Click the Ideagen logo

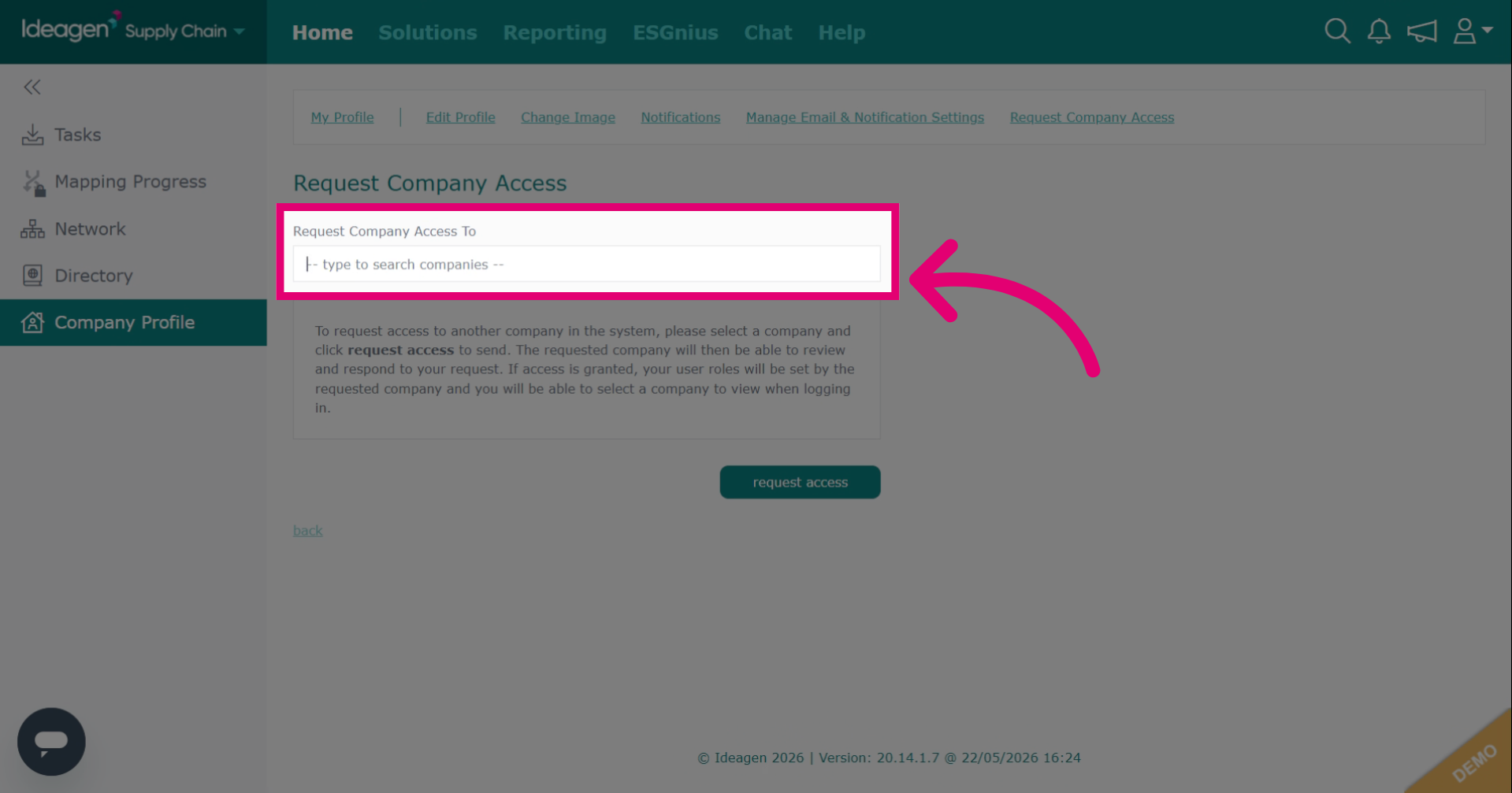pyautogui.click(x=69, y=28)
